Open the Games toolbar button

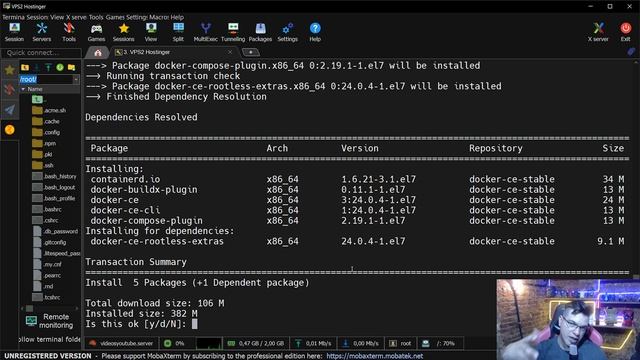(96, 32)
